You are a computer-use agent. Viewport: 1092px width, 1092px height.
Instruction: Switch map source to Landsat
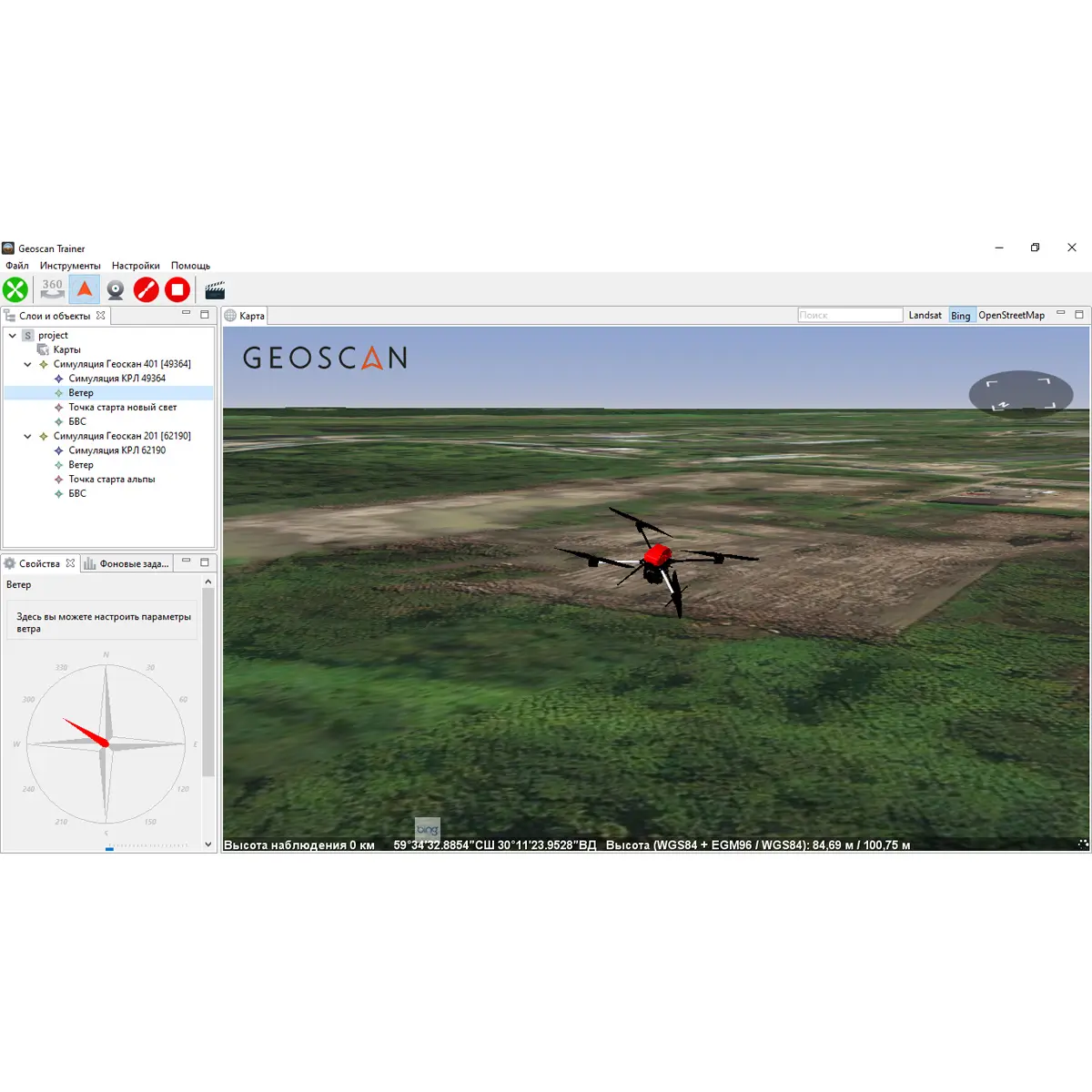925,316
